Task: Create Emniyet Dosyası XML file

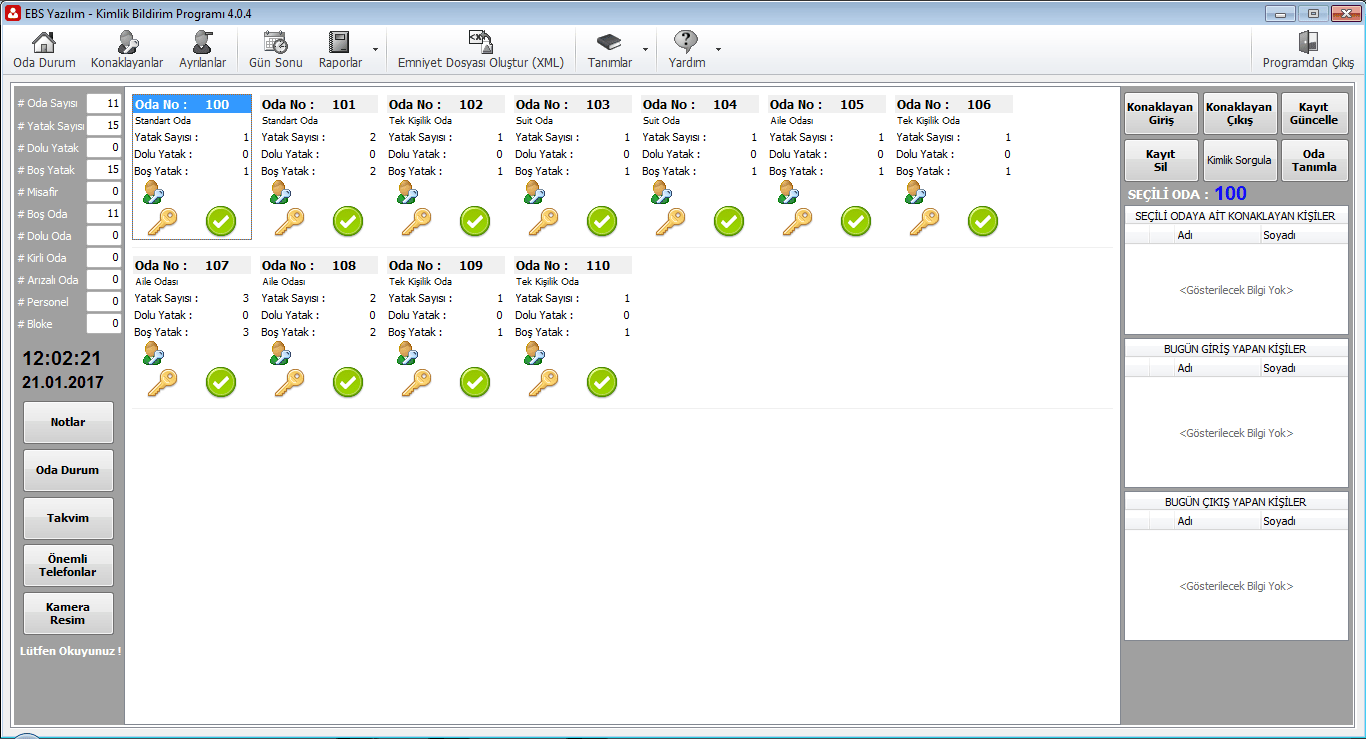Action: tap(480, 49)
